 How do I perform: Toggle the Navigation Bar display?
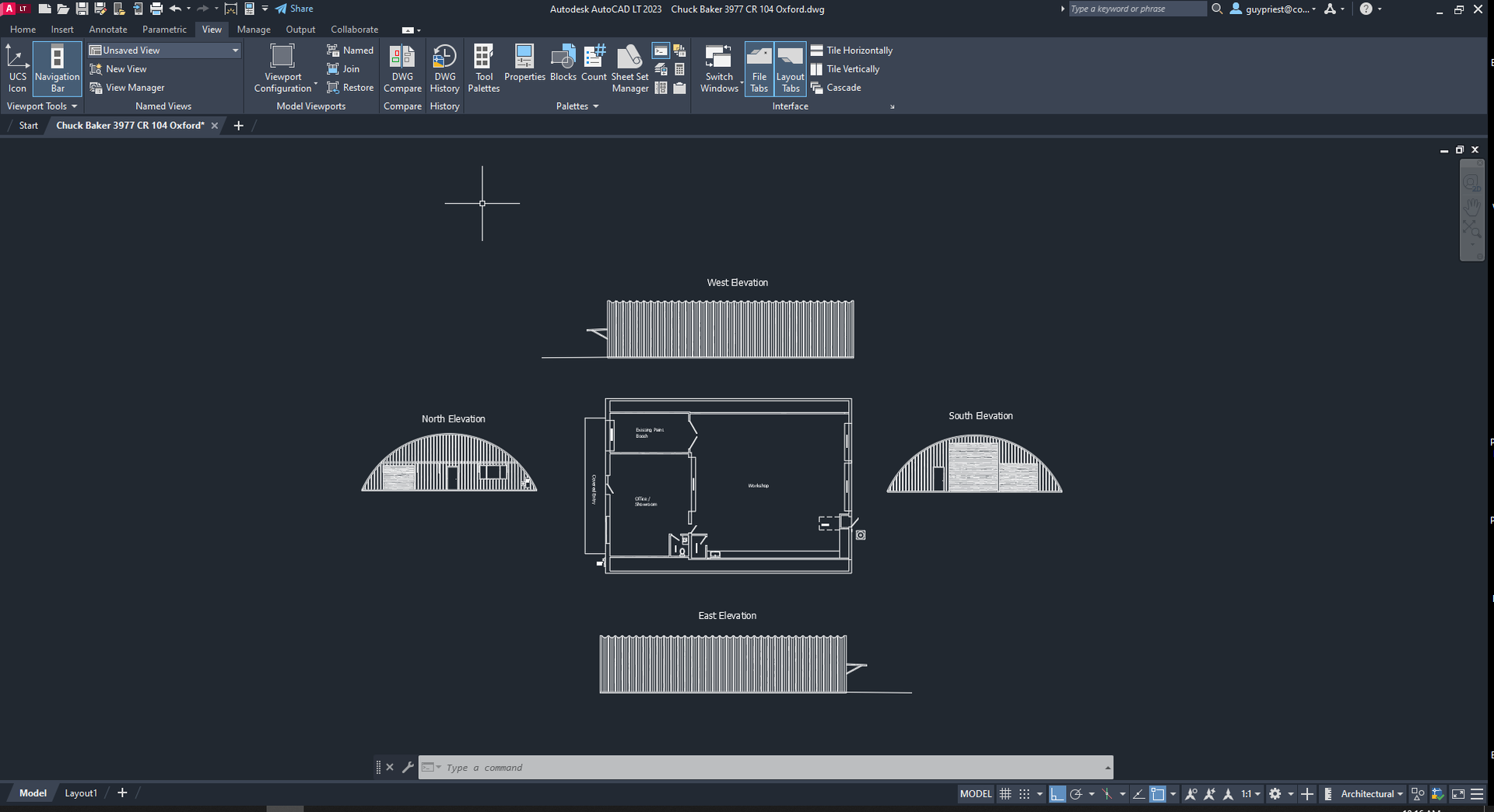[x=58, y=68]
